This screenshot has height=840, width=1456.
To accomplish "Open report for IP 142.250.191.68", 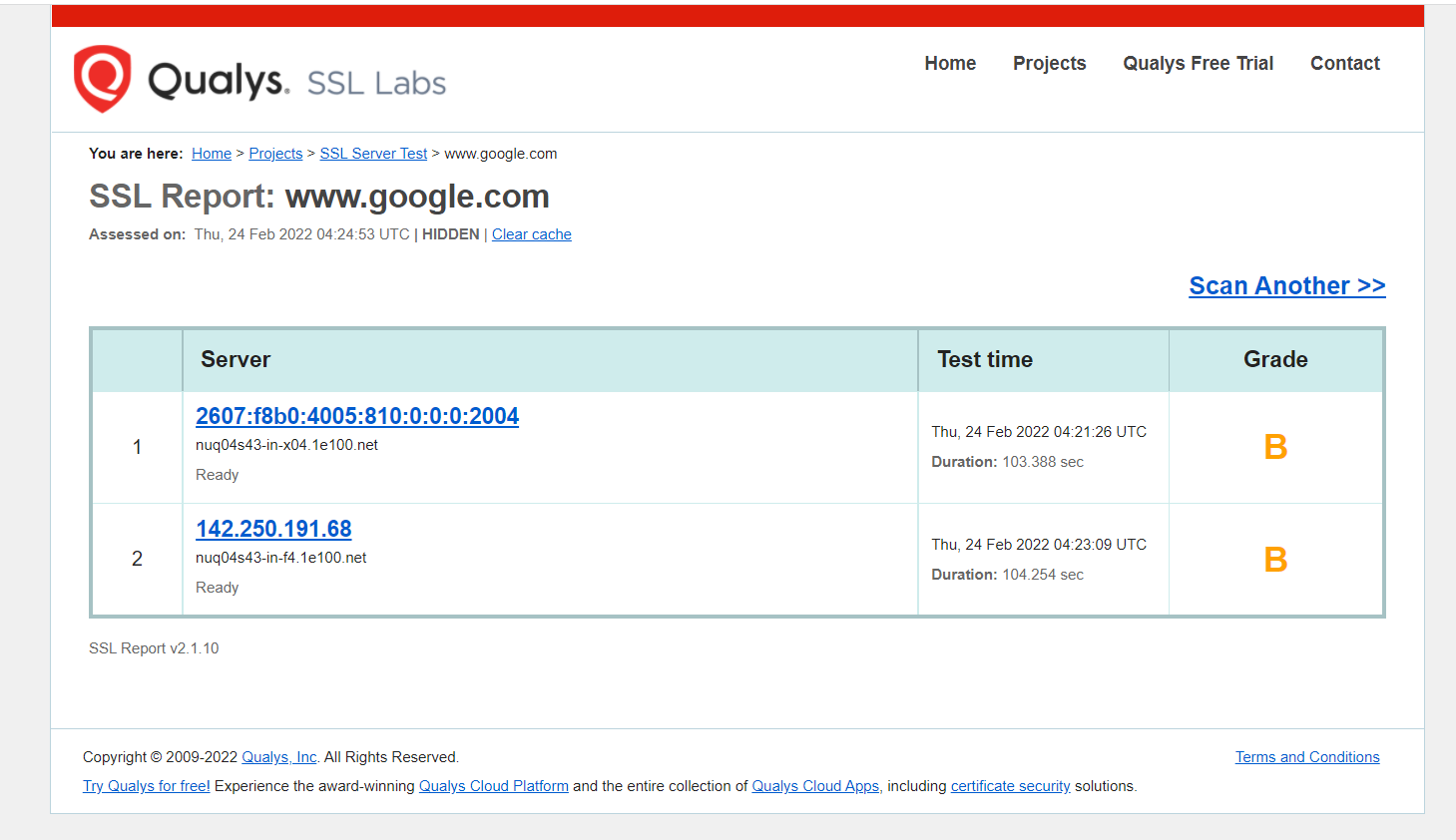I will pyautogui.click(x=273, y=529).
